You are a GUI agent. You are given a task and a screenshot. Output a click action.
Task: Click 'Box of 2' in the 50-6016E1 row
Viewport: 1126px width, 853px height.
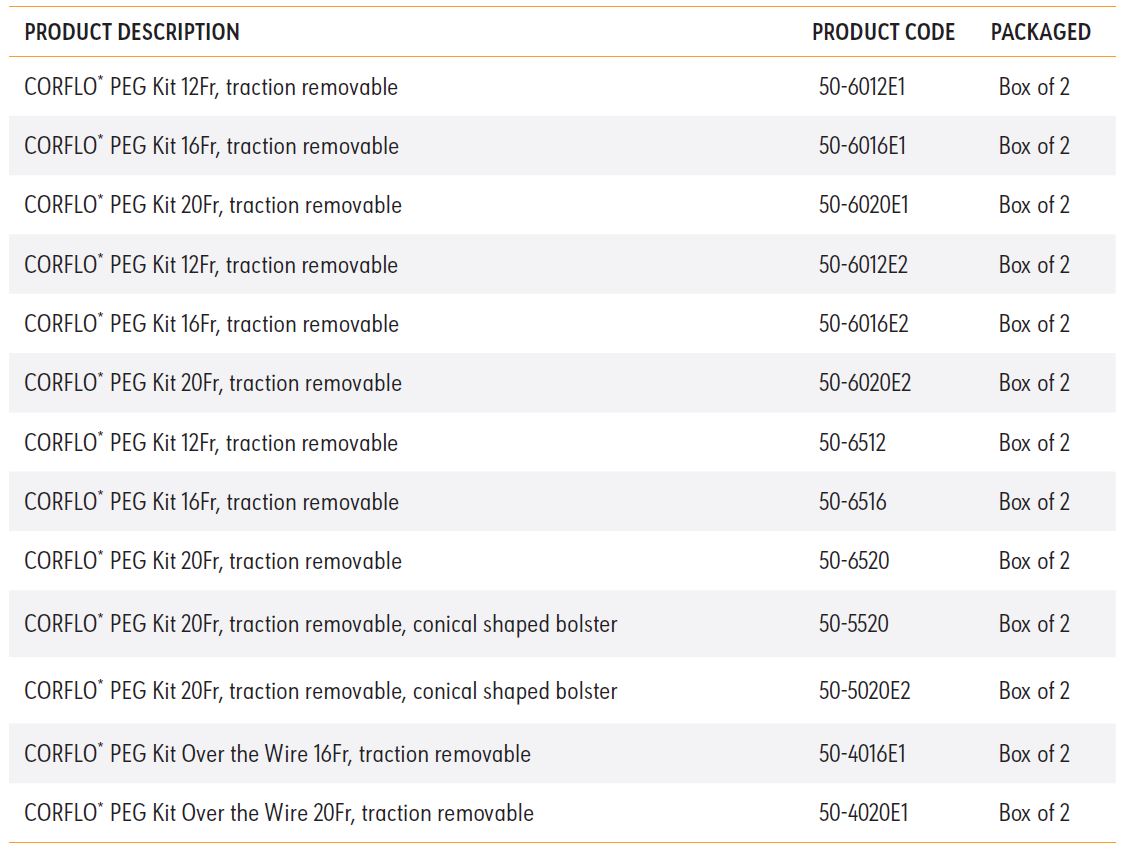coord(1034,146)
